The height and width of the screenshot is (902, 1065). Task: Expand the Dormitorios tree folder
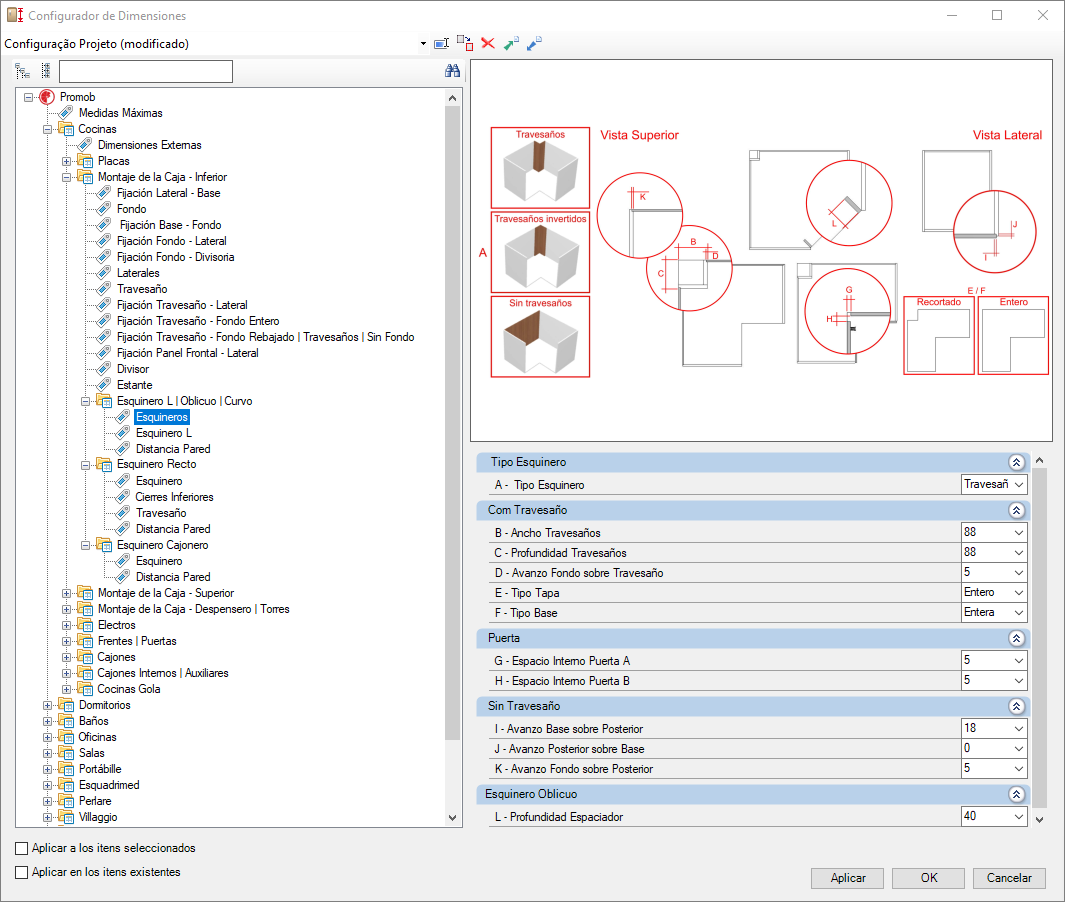pos(48,705)
